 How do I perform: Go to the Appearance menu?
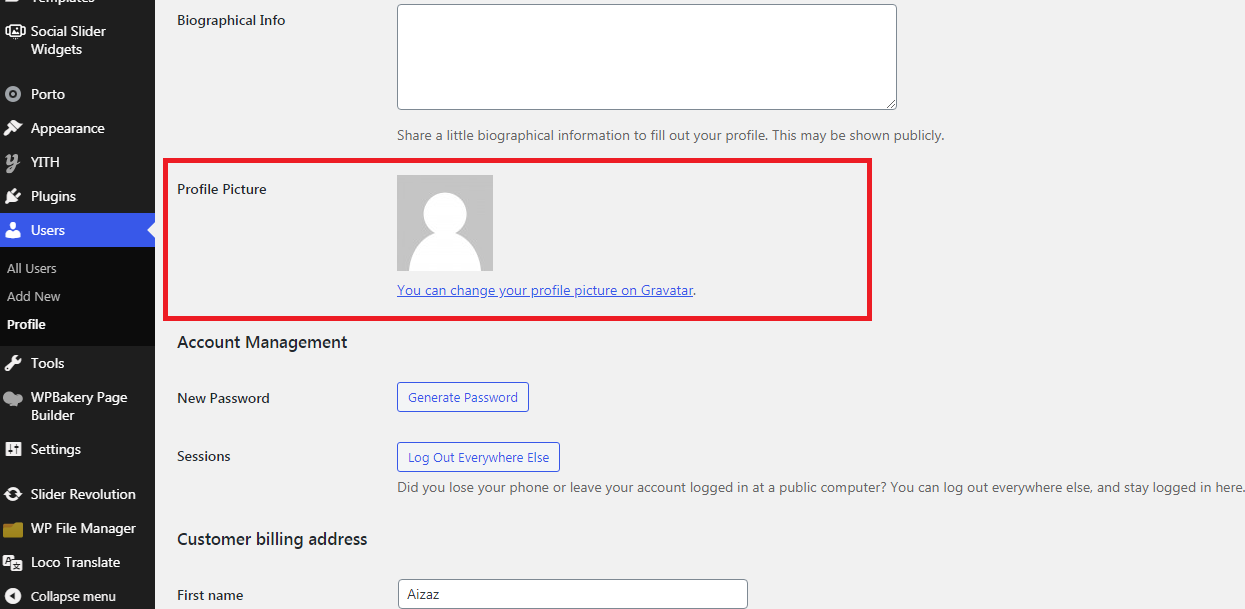click(77, 128)
